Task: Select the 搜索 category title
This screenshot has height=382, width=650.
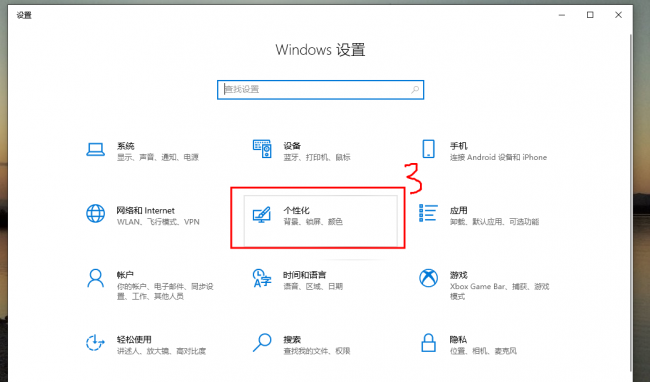Action: tap(292, 340)
